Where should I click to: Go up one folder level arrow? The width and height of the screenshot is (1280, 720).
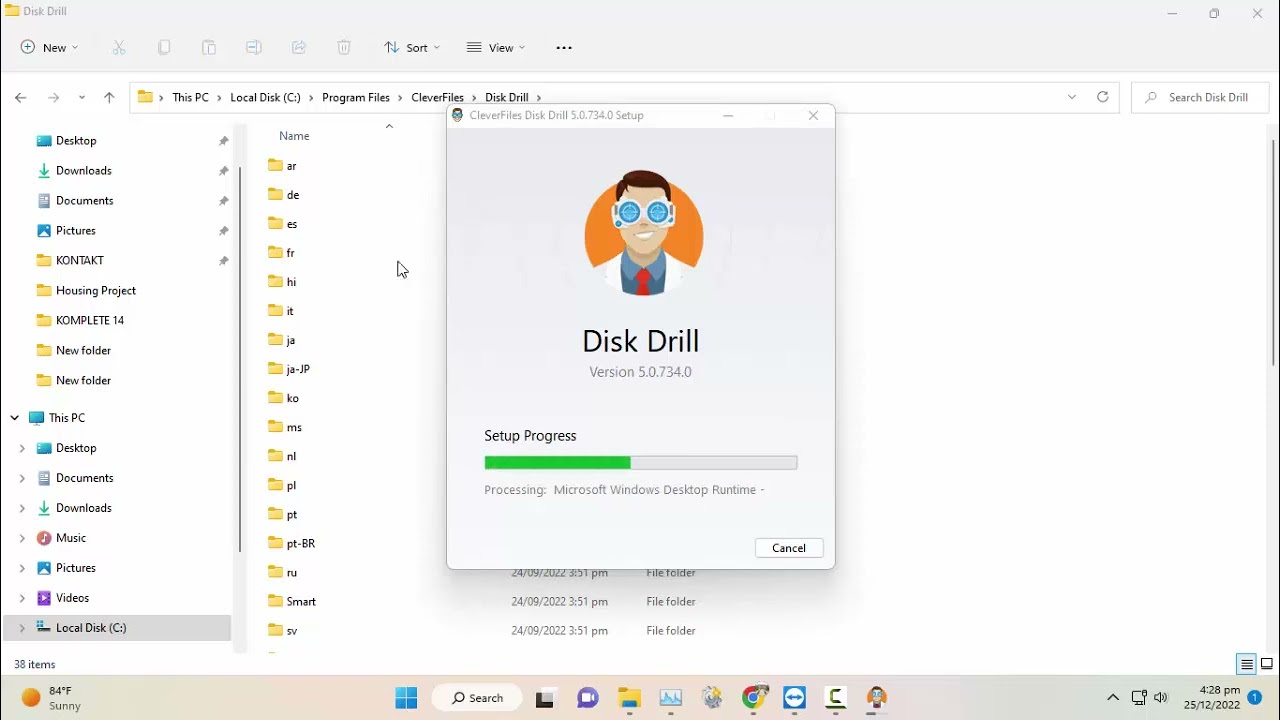[109, 97]
